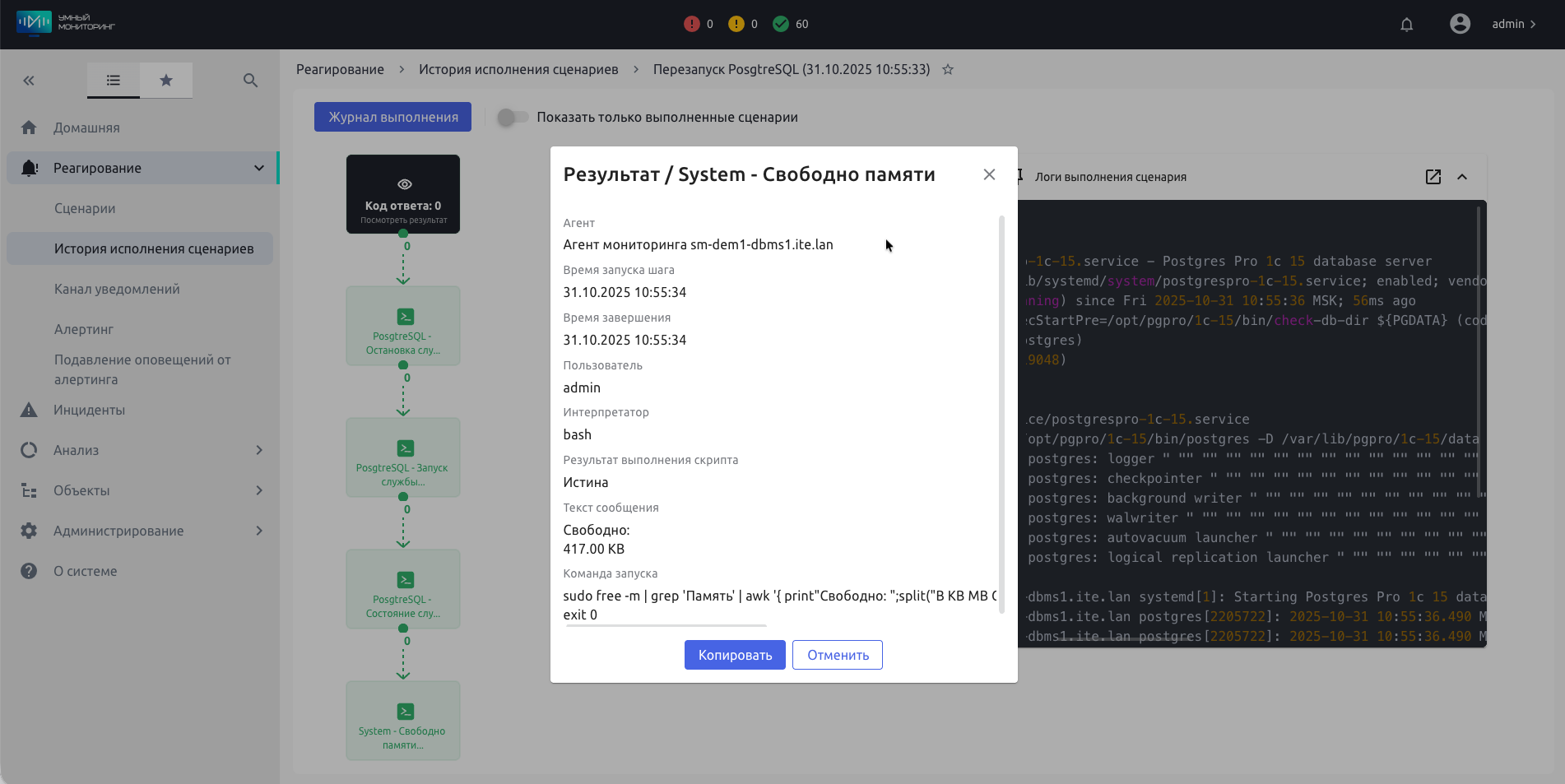Select the System free memory step node
The image size is (1565, 784).
click(402, 721)
